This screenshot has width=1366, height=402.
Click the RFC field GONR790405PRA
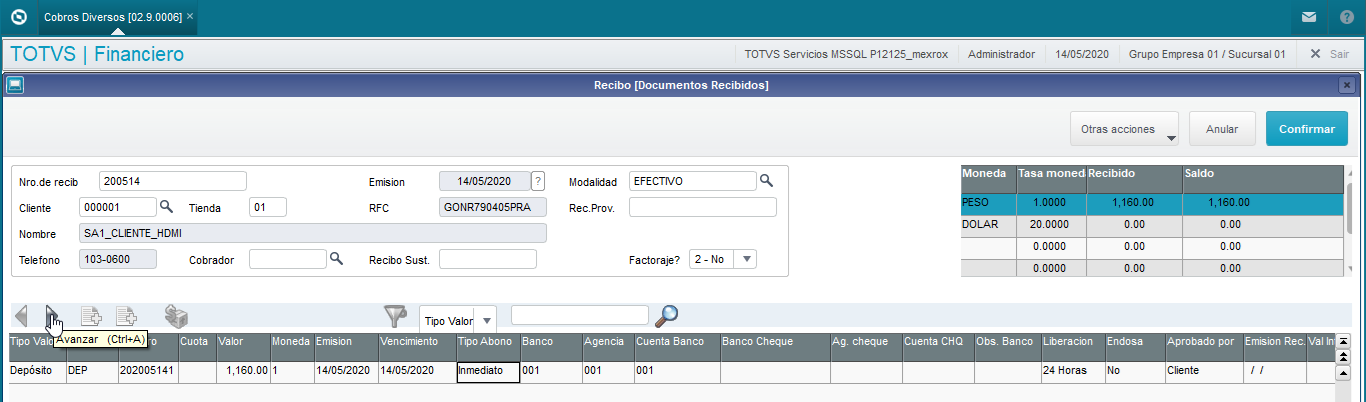(x=493, y=207)
